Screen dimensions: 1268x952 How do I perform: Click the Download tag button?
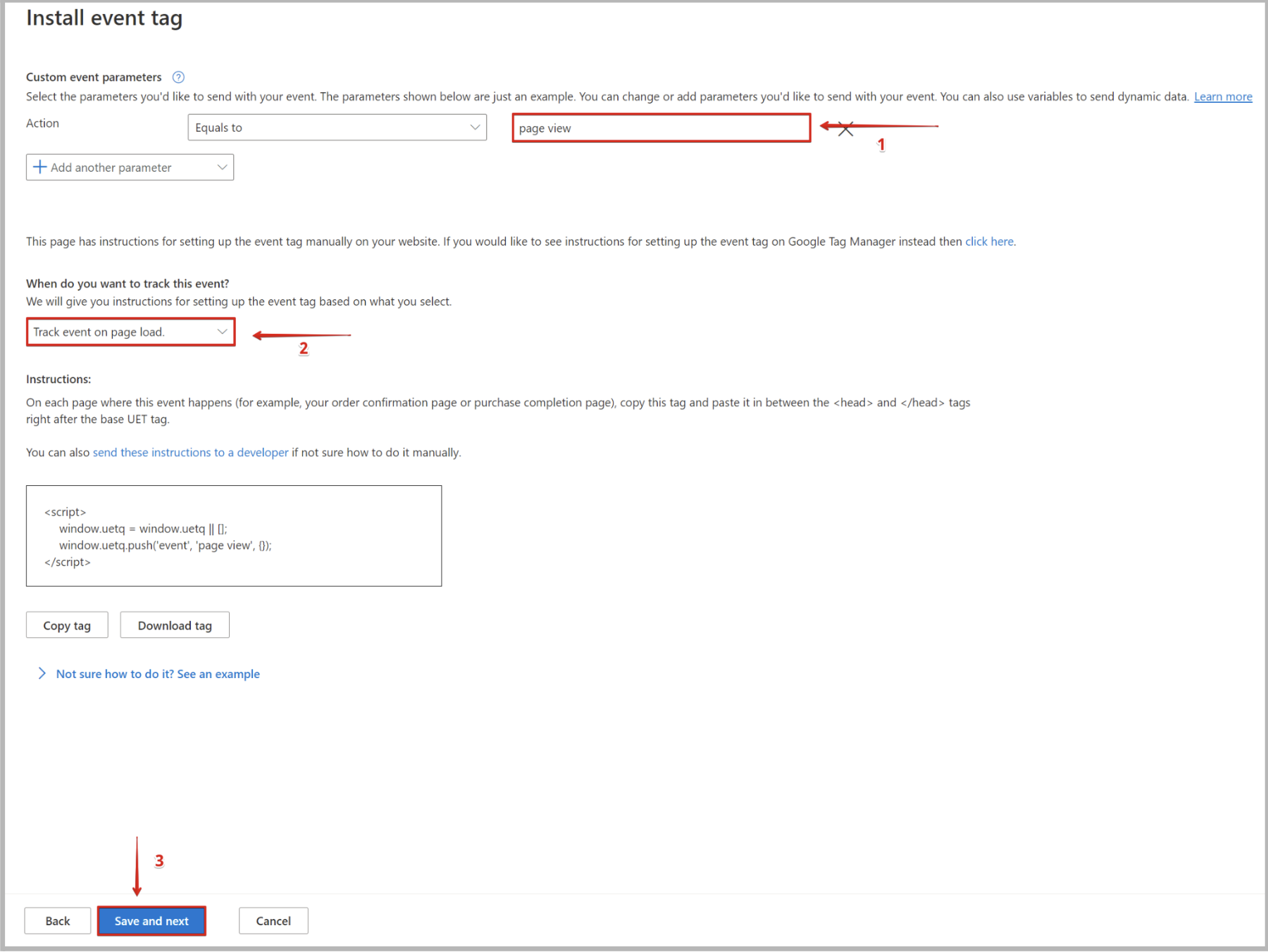tap(175, 625)
